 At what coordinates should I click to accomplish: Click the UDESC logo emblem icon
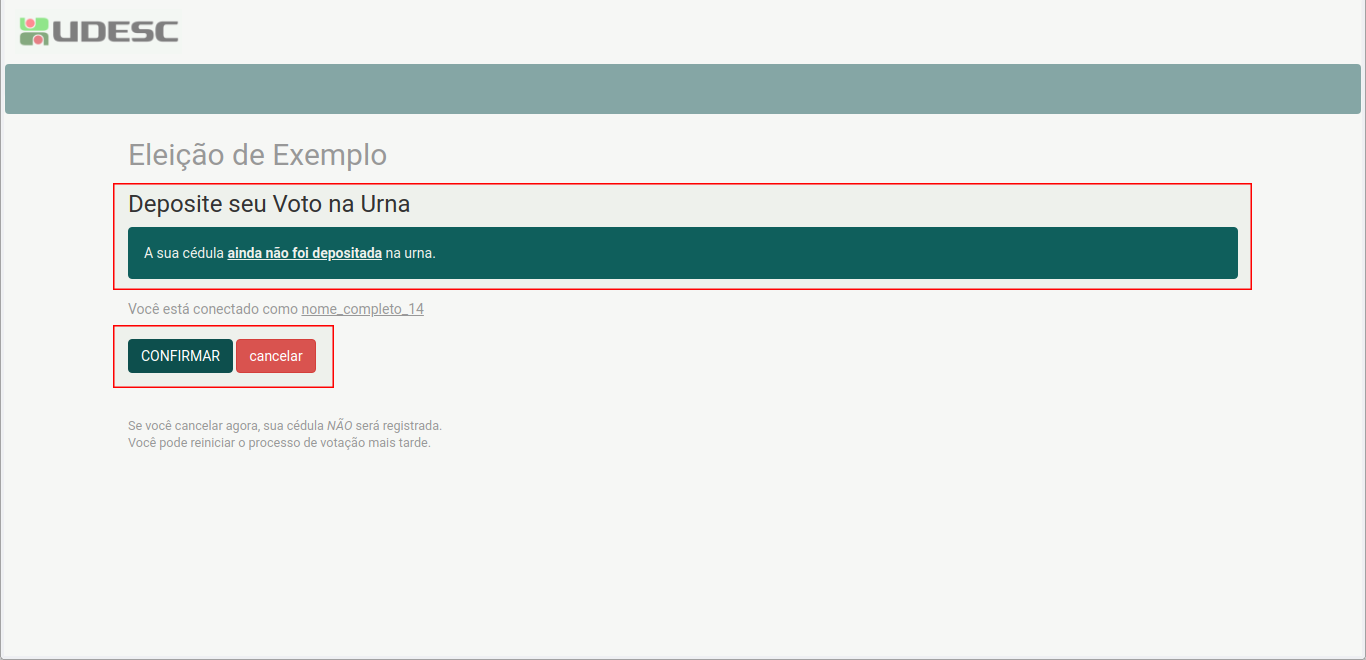[x=34, y=31]
